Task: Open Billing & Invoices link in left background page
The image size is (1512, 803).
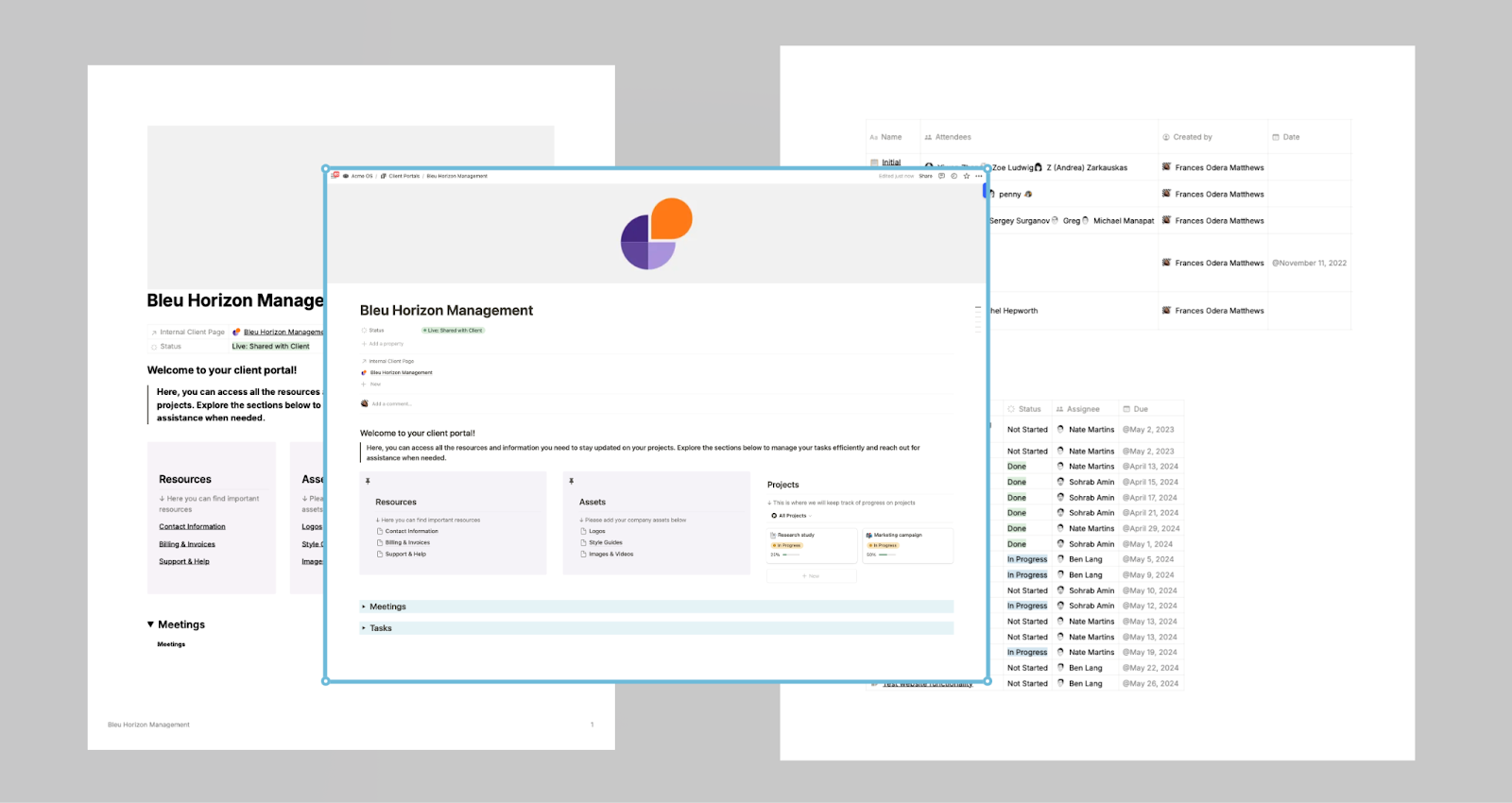Action: coord(187,544)
